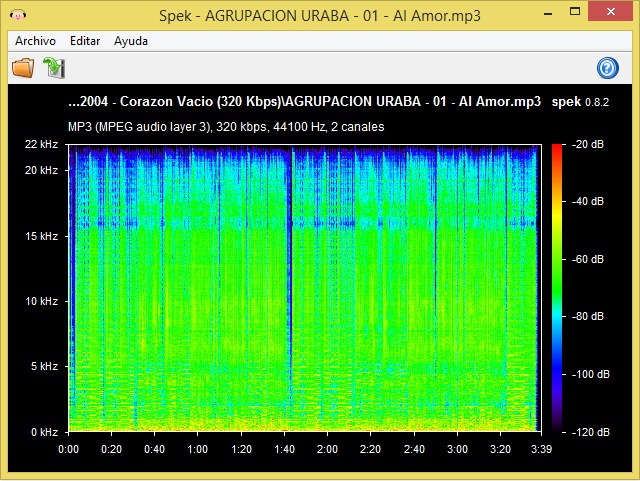
Task: Minimize the Spek window
Action: coord(548,13)
